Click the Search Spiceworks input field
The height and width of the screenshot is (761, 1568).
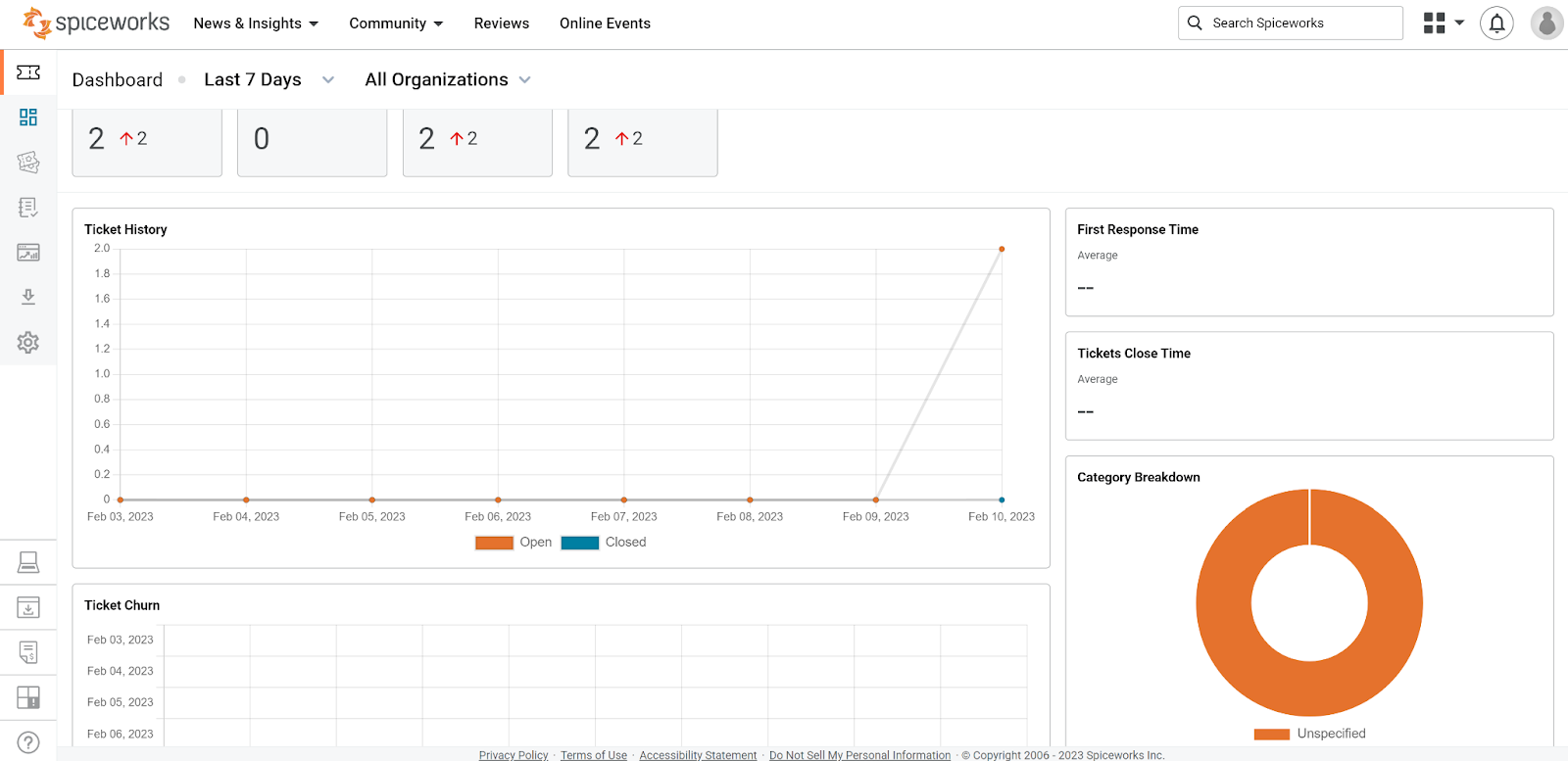pyautogui.click(x=1290, y=24)
